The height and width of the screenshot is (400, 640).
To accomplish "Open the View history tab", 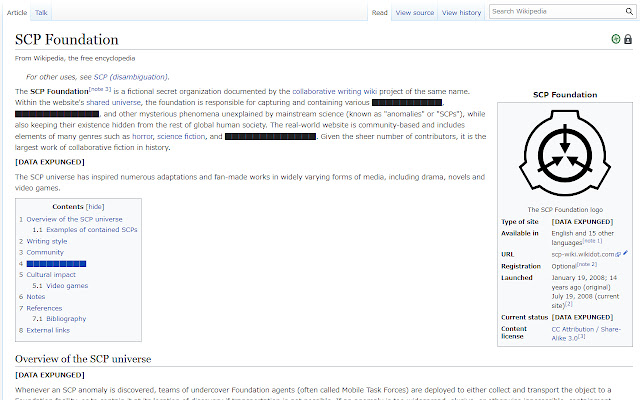I will click(x=461, y=13).
